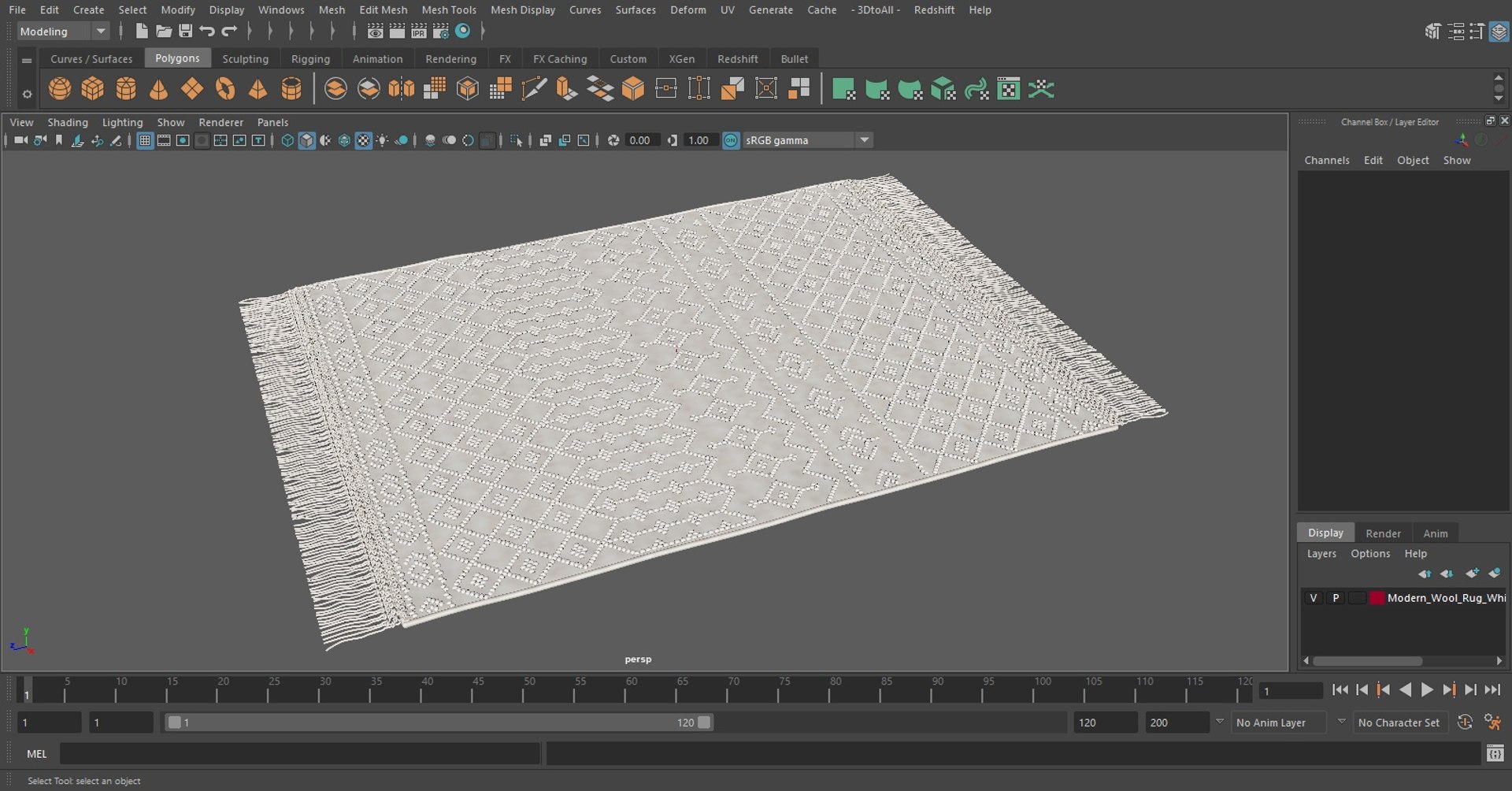Create a polygon cube from the shelf
Image resolution: width=1512 pixels, height=791 pixels.
coord(93,89)
